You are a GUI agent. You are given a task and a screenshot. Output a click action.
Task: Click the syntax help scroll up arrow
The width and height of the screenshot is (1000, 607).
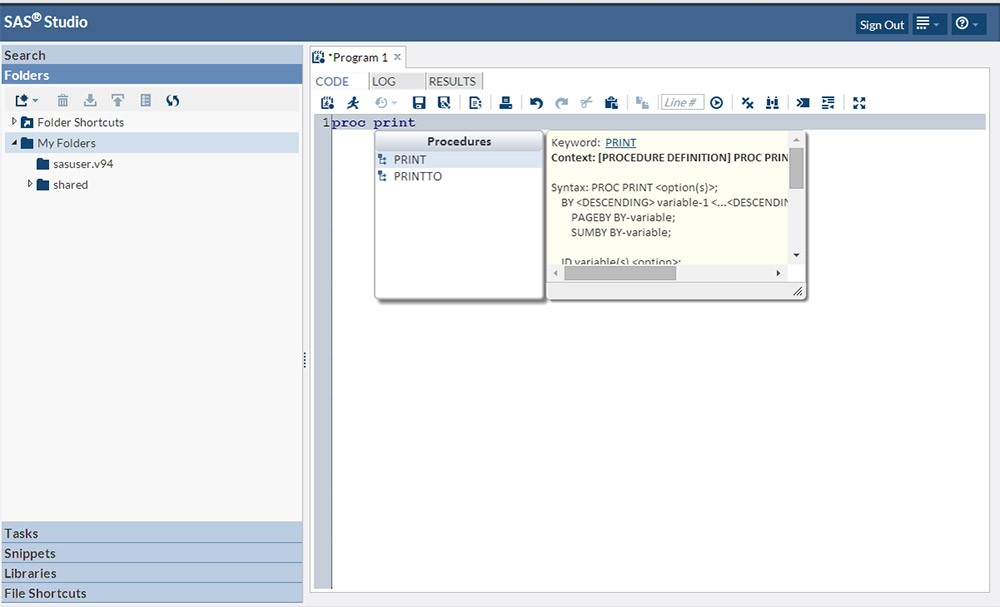click(796, 140)
